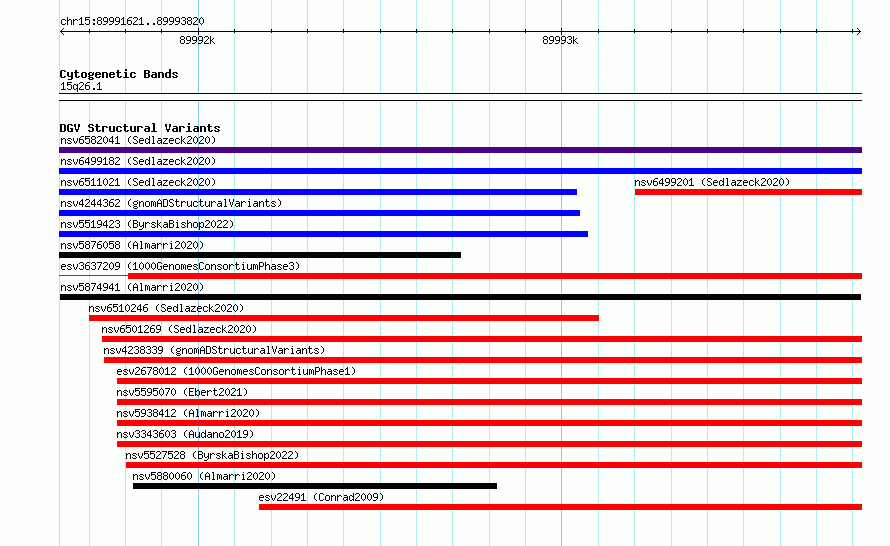Image resolution: width=890 pixels, height=546 pixels.
Task: Click the nsv5527528 (ByrskaBishop2022) label
Action: [212, 455]
